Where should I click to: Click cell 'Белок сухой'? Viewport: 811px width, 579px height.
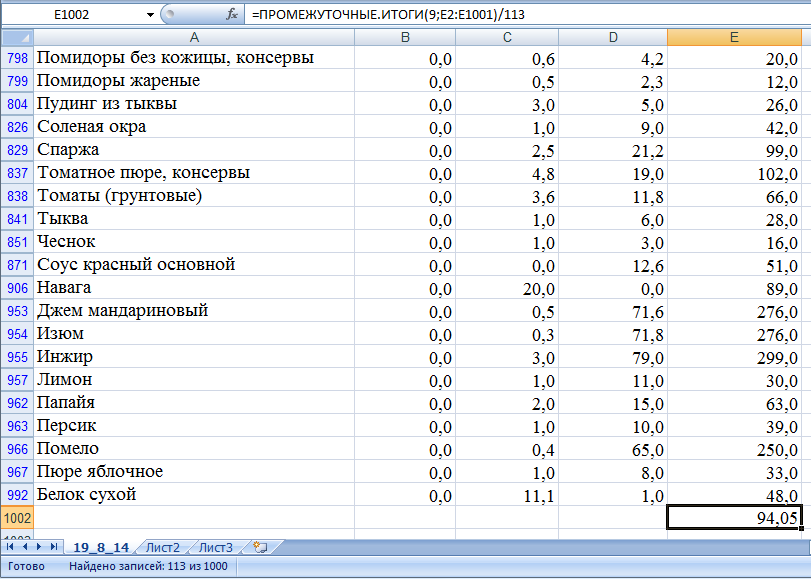[194, 495]
